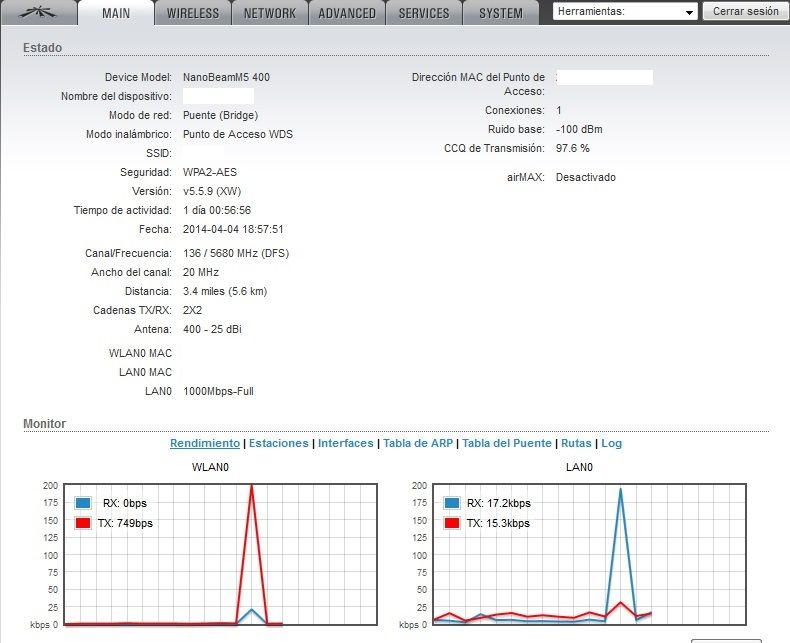The height and width of the screenshot is (643, 790).
Task: Click the red TX swatch in LAN0 legend
Action: coord(453,523)
